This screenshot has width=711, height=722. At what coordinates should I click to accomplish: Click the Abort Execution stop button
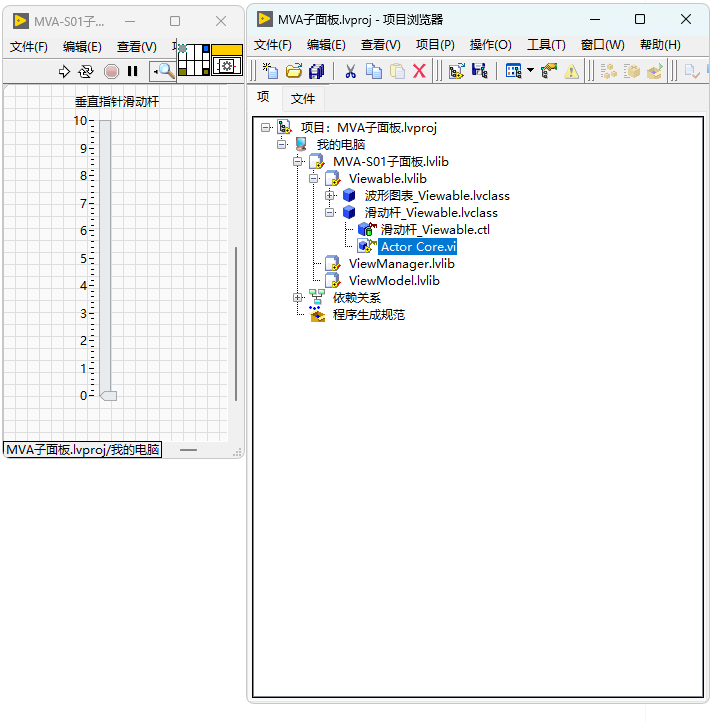(x=111, y=71)
